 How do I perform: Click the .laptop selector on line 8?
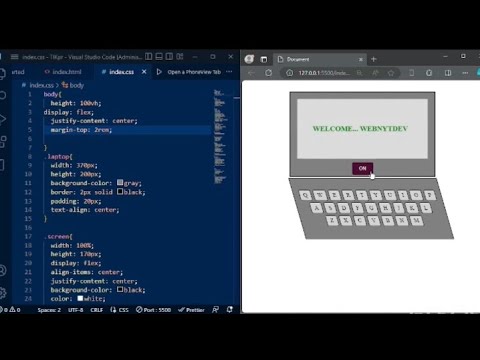coord(58,156)
